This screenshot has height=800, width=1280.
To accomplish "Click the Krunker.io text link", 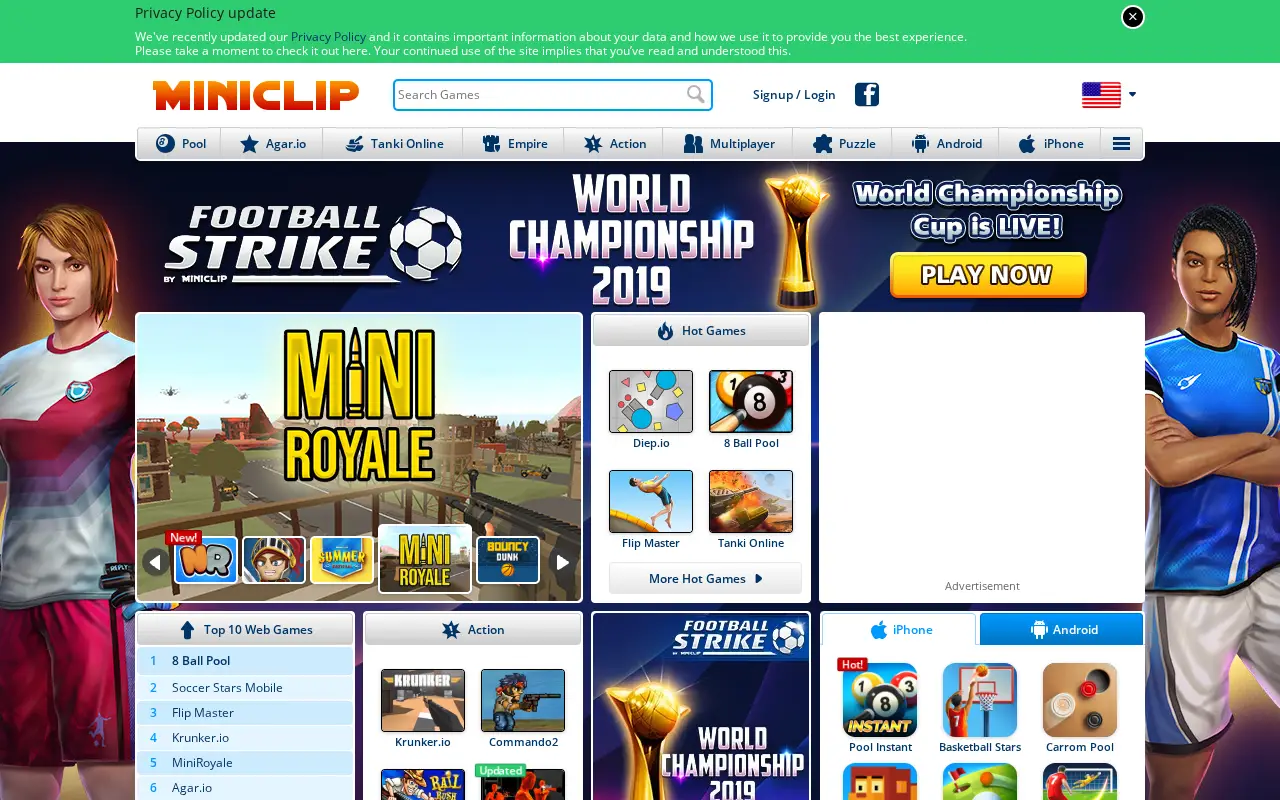I will 423,742.
